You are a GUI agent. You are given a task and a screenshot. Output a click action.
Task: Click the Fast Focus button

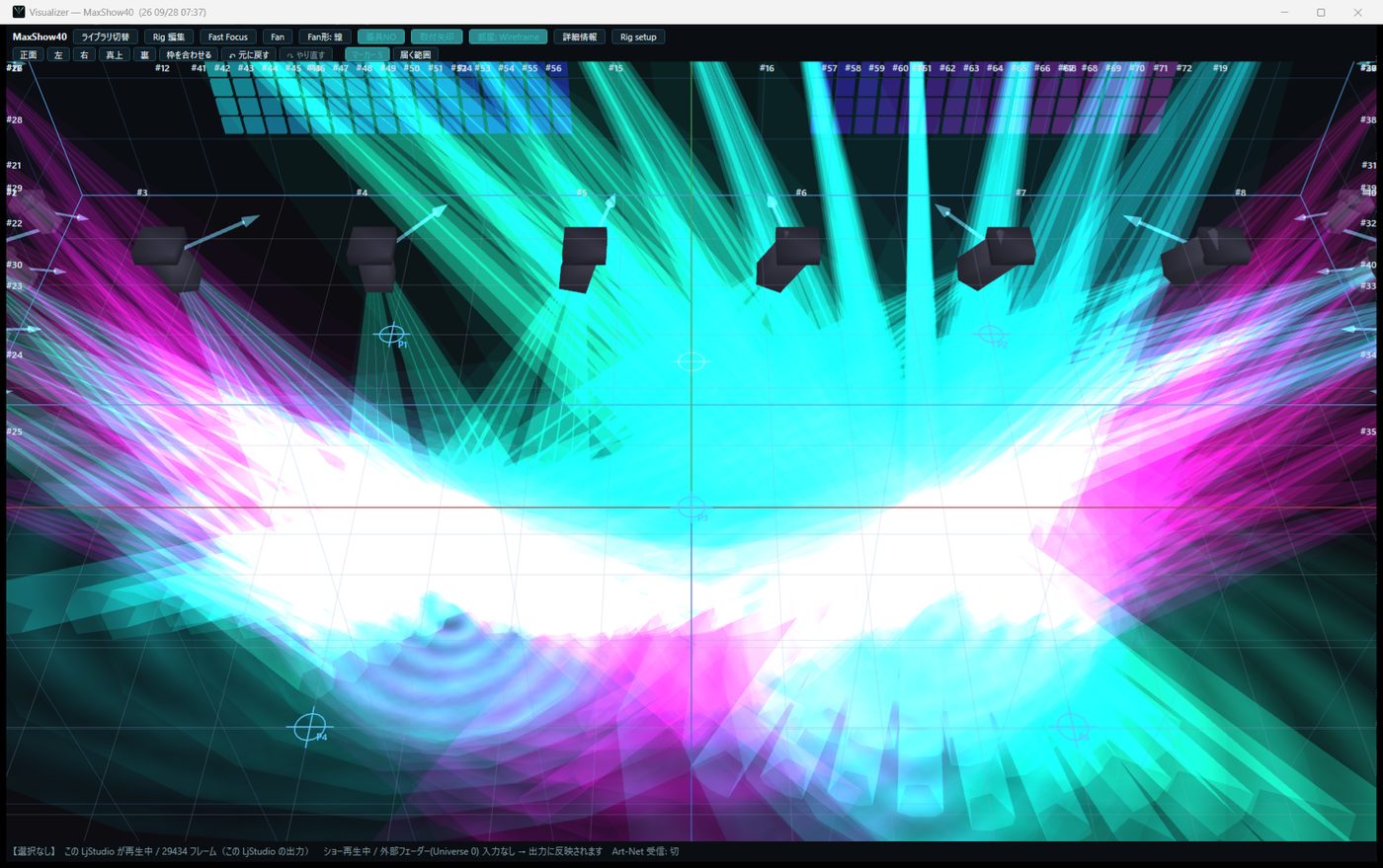point(228,38)
